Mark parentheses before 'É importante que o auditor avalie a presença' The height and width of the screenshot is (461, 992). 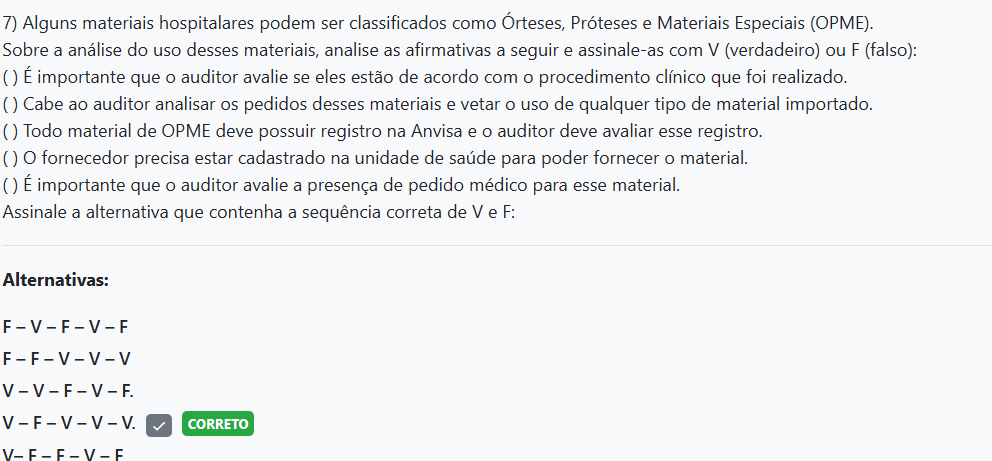(x=10, y=185)
